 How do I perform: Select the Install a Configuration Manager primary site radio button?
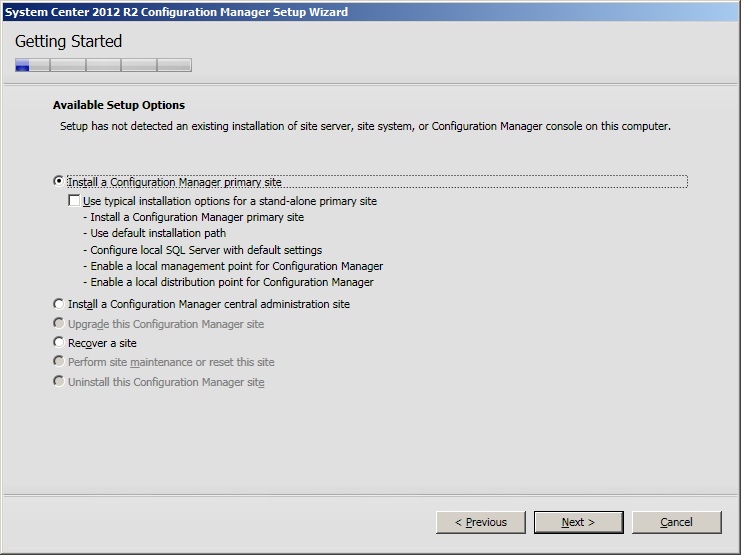59,182
